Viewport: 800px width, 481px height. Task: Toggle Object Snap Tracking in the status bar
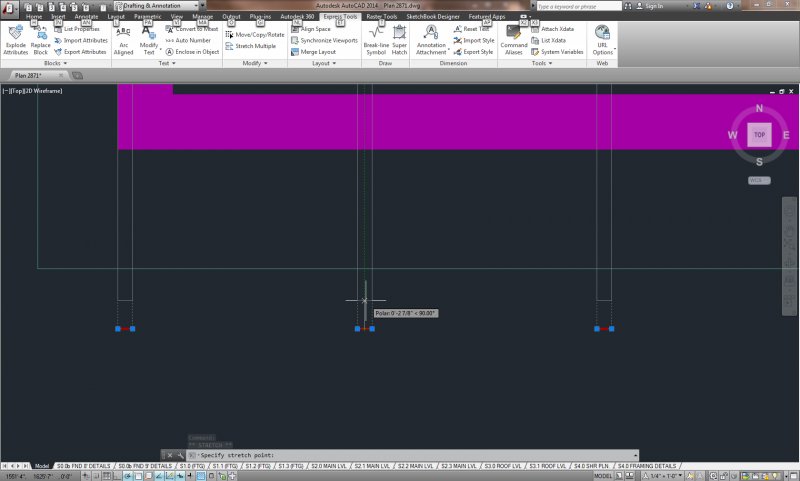[159, 476]
